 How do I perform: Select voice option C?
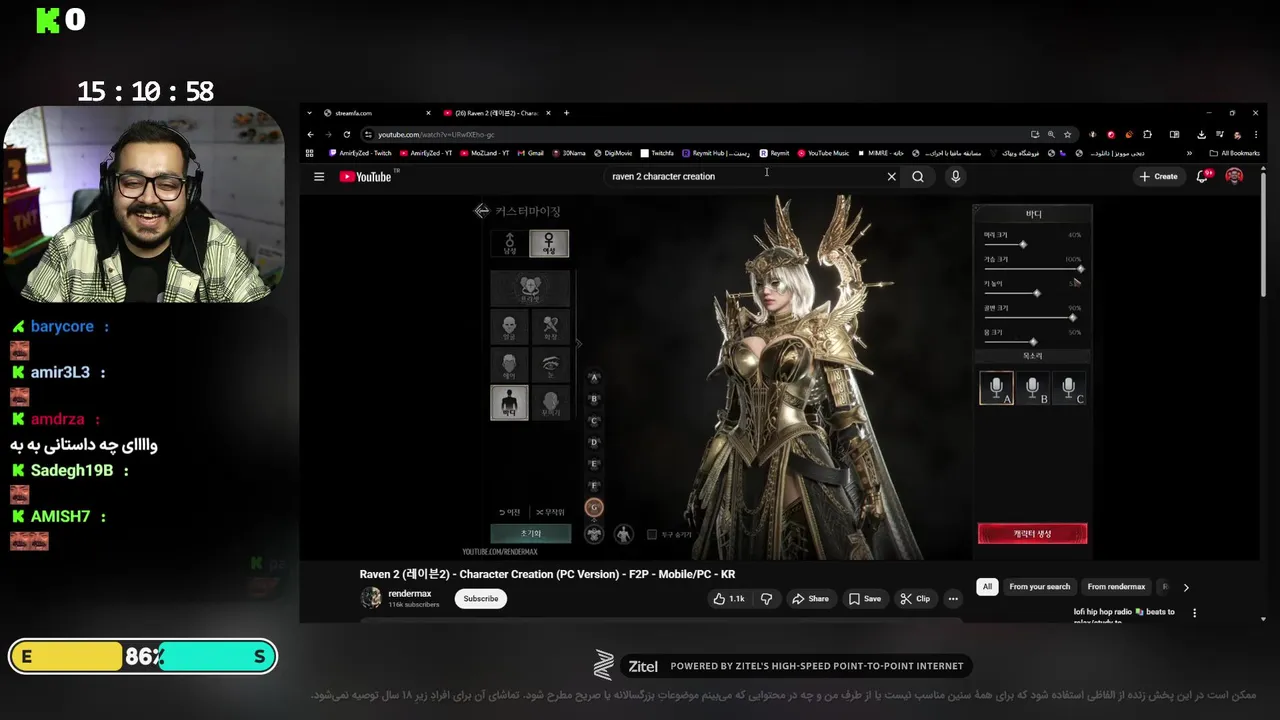coord(1068,388)
